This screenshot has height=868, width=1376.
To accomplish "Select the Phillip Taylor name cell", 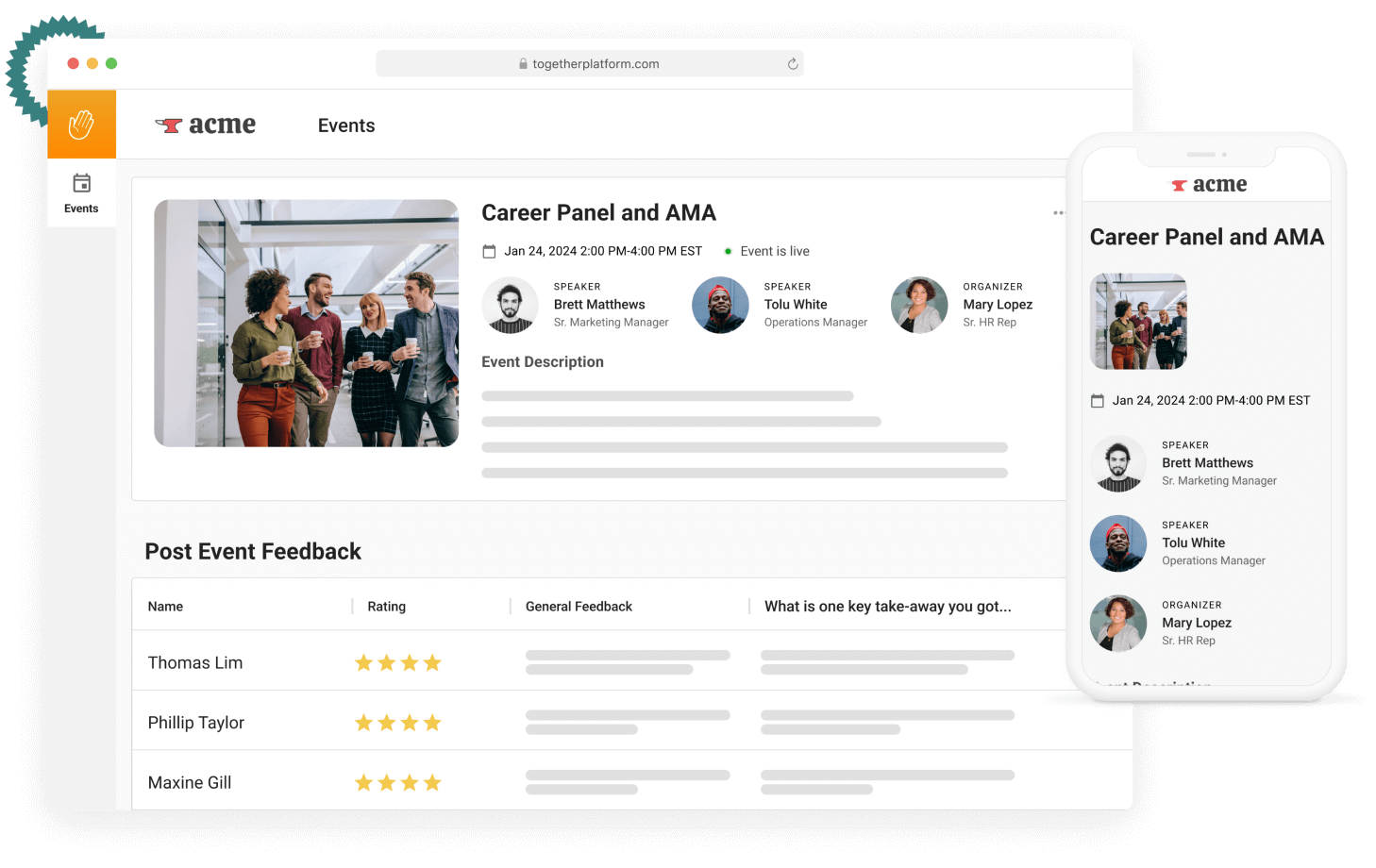I will click(x=196, y=723).
